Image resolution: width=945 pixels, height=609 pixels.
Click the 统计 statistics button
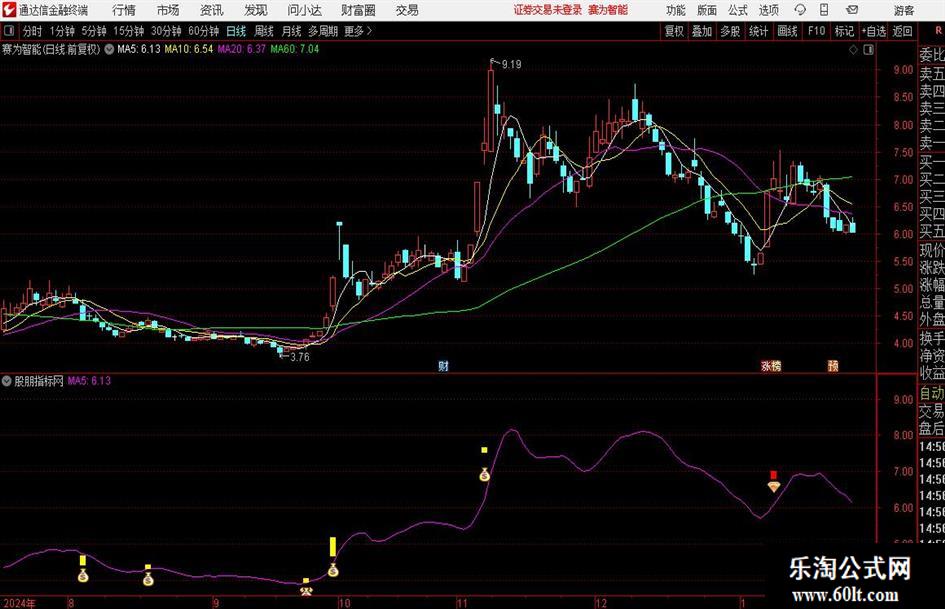click(759, 31)
